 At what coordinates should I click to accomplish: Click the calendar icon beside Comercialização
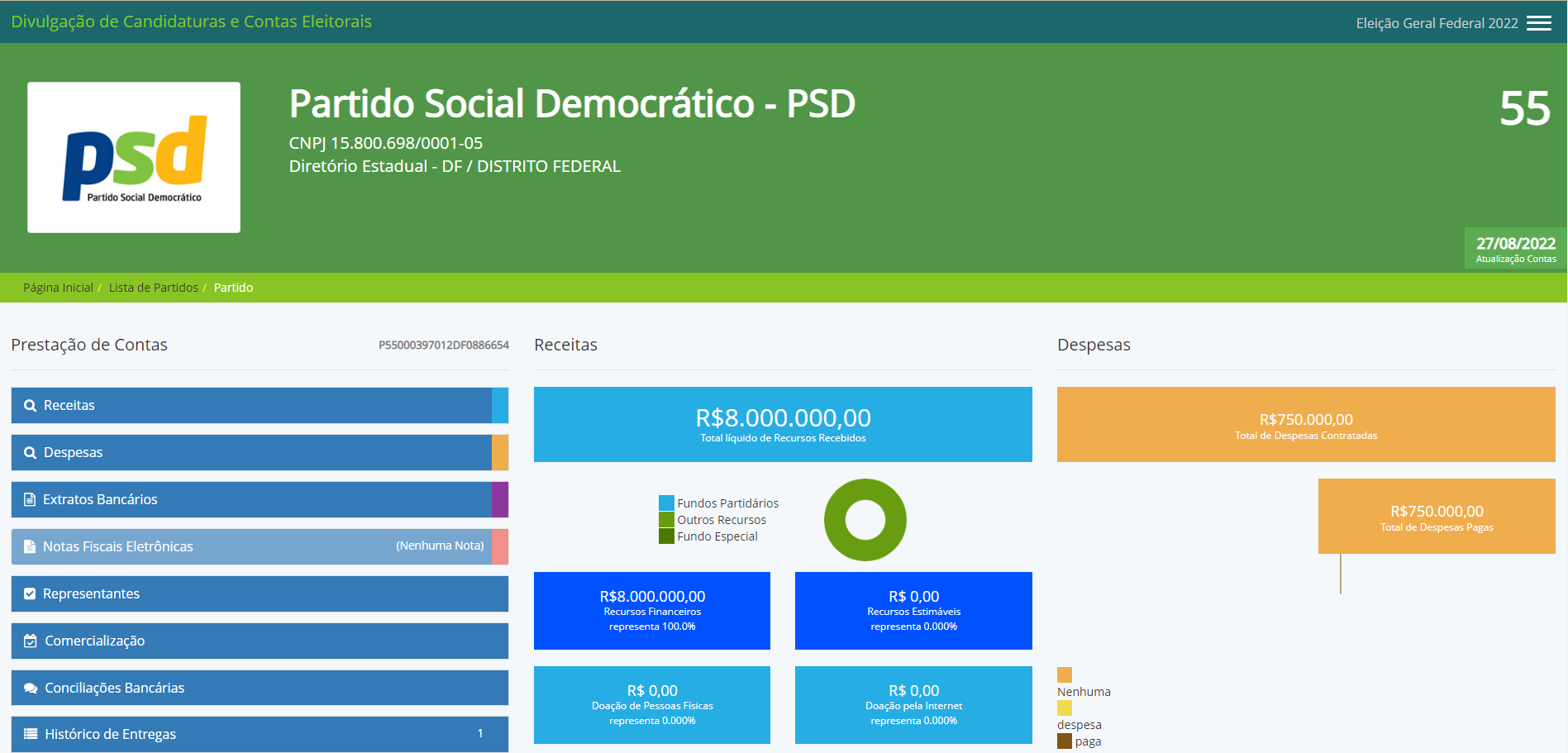tap(30, 641)
